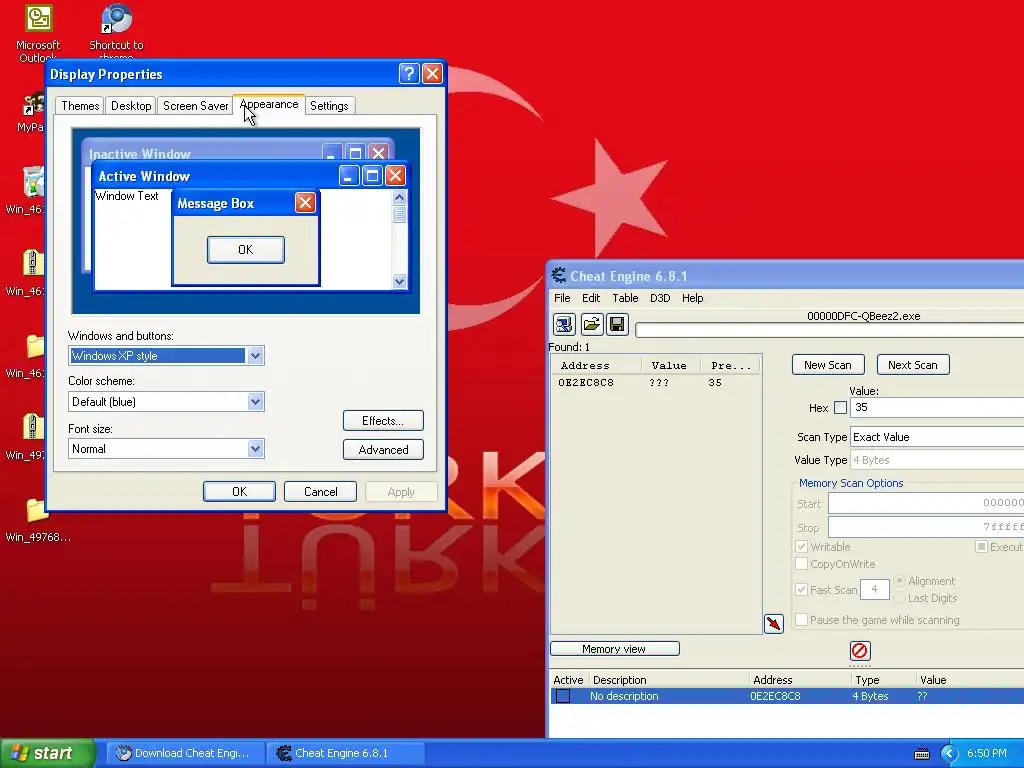The image size is (1024, 768).
Task: Click the scan Value input field
Action: click(x=937, y=408)
